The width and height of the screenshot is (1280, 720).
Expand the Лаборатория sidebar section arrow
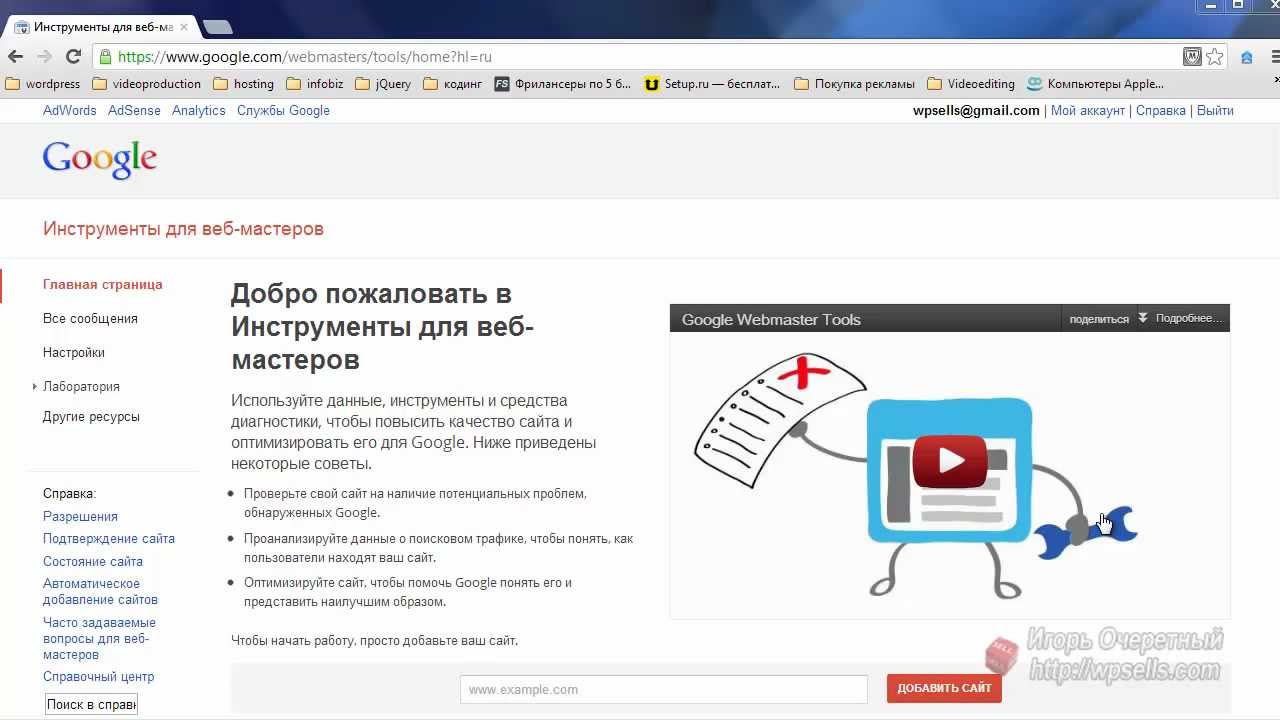coord(34,386)
